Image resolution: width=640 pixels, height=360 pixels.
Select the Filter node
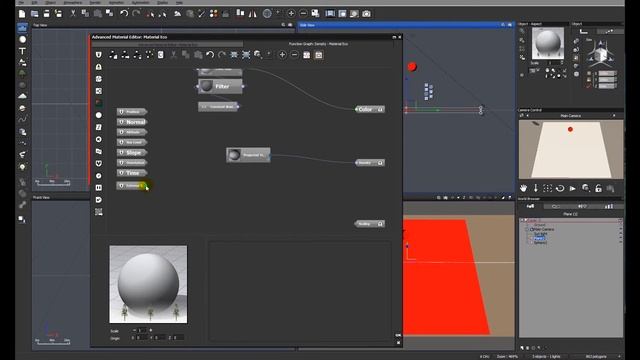pyautogui.click(x=220, y=87)
